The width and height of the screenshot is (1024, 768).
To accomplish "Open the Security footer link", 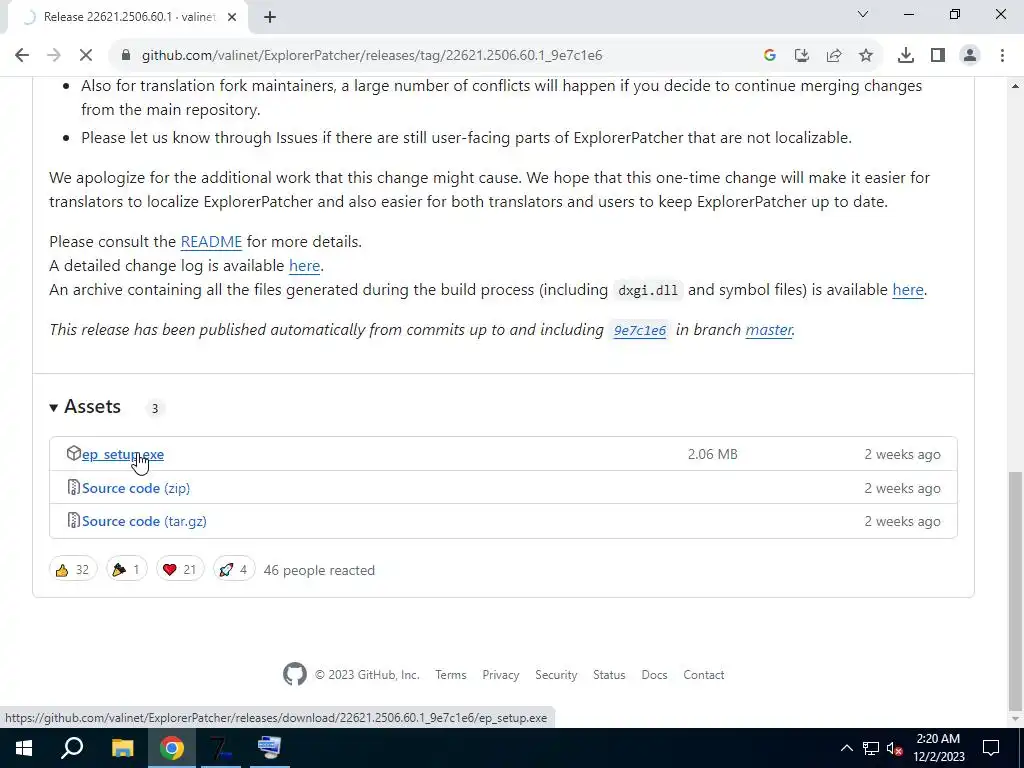I will click(x=556, y=675).
